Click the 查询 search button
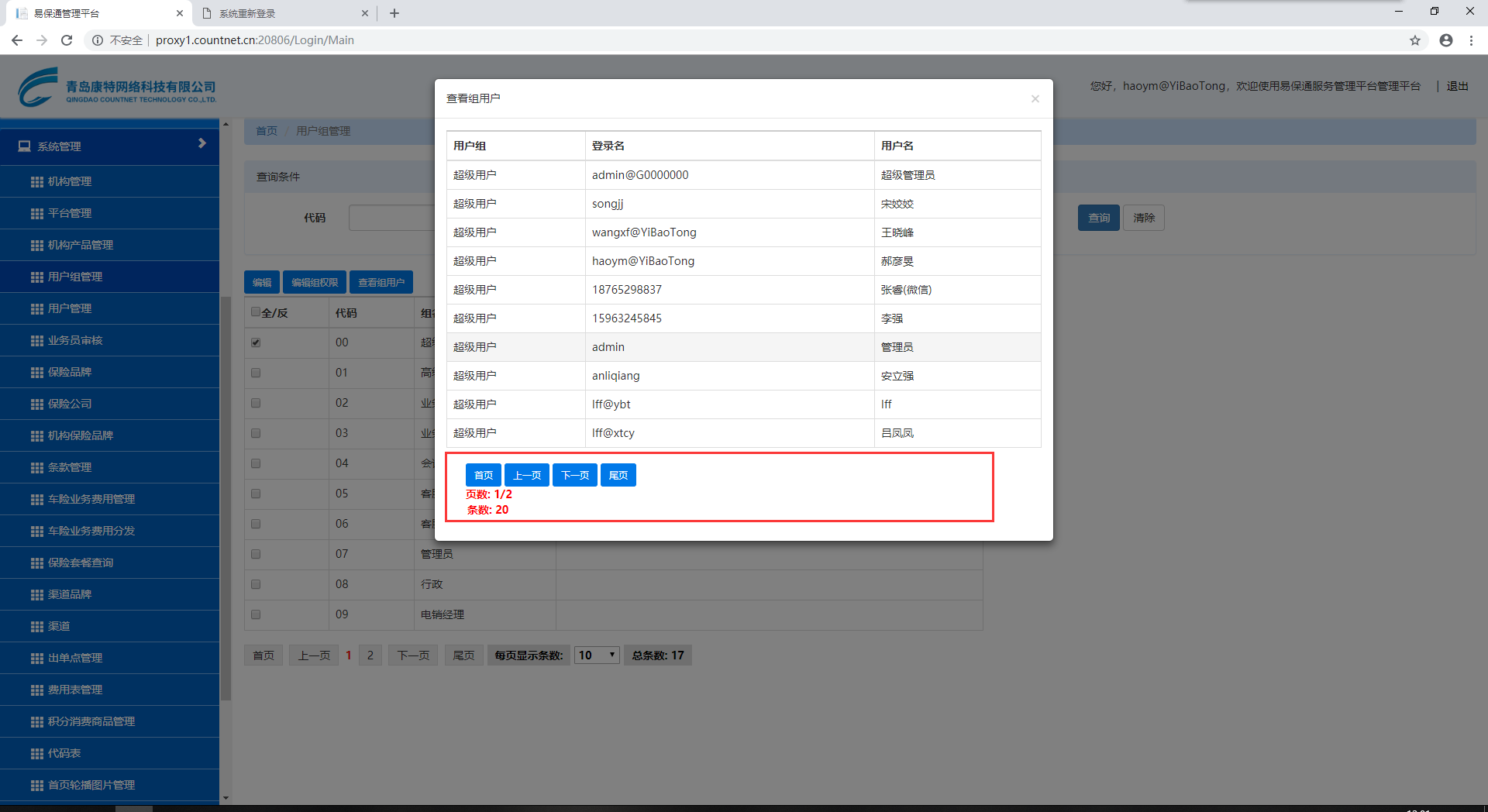The width and height of the screenshot is (1488, 812). point(1099,218)
